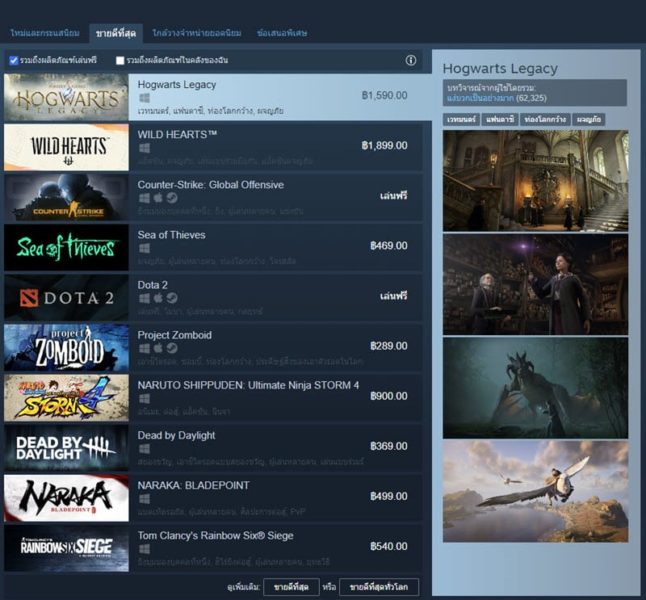Click the info icon above the game list
The width and height of the screenshot is (646, 600).
(x=410, y=61)
